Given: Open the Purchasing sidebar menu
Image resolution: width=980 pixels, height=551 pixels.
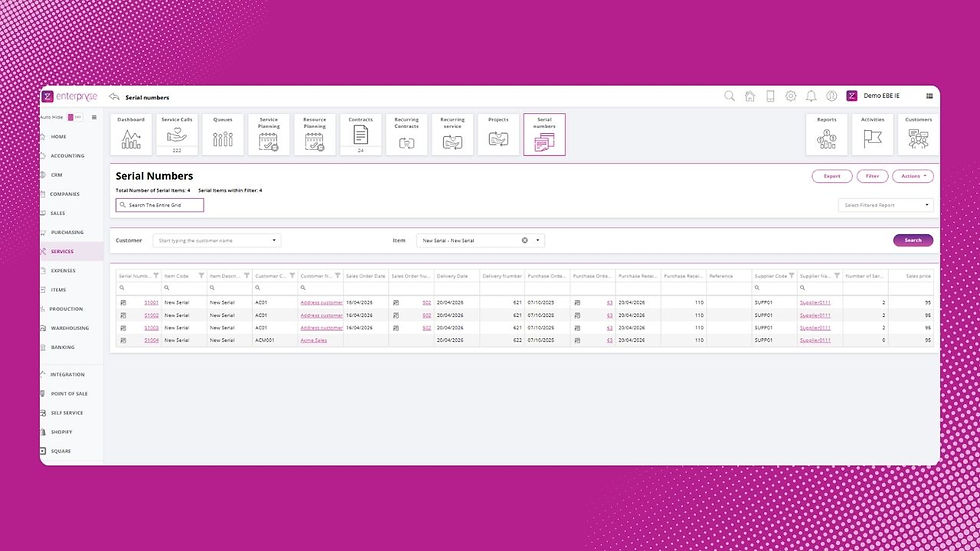Looking at the screenshot, I should click(67, 232).
